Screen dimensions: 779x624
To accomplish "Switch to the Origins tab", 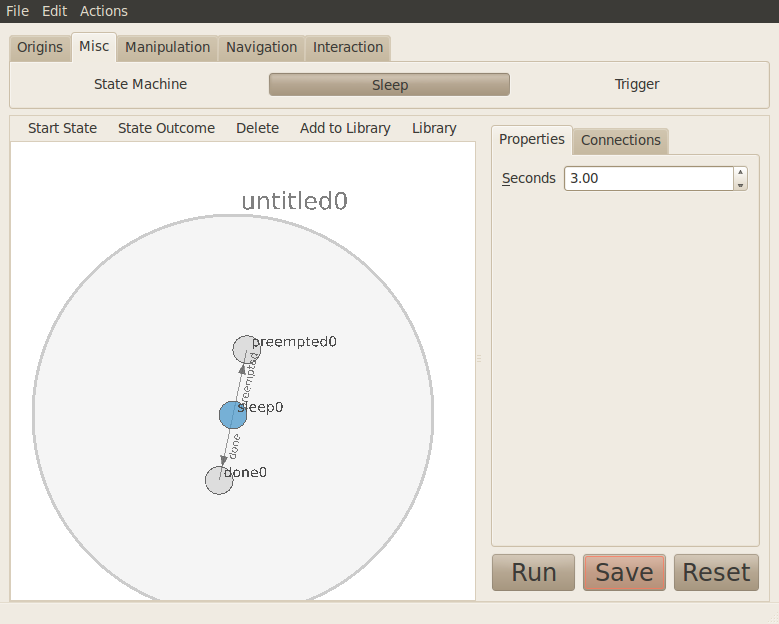I will point(40,47).
